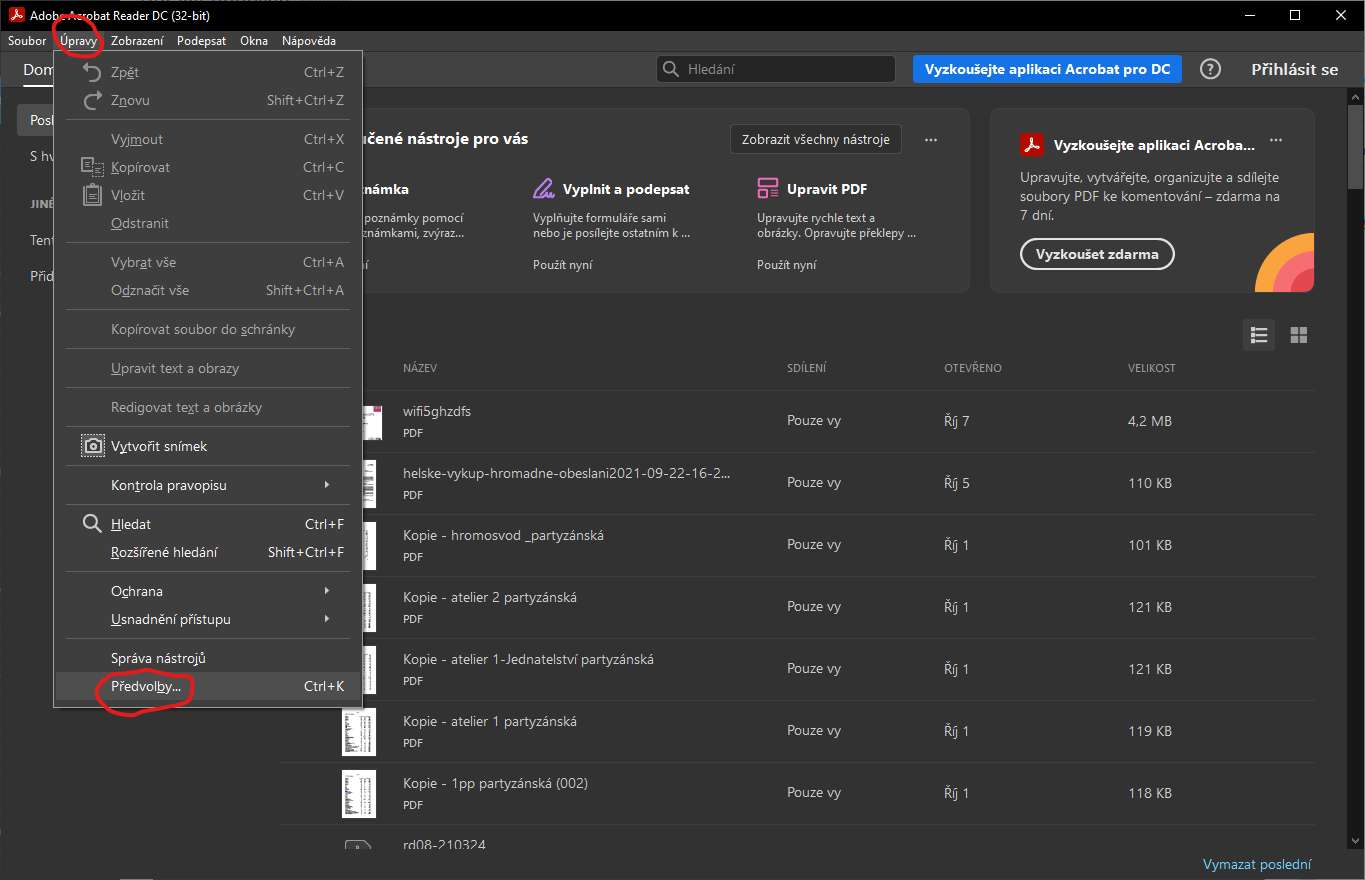This screenshot has height=880, width=1365.
Task: Open file Kopie - hromosvod _partyzánská
Action: click(503, 535)
